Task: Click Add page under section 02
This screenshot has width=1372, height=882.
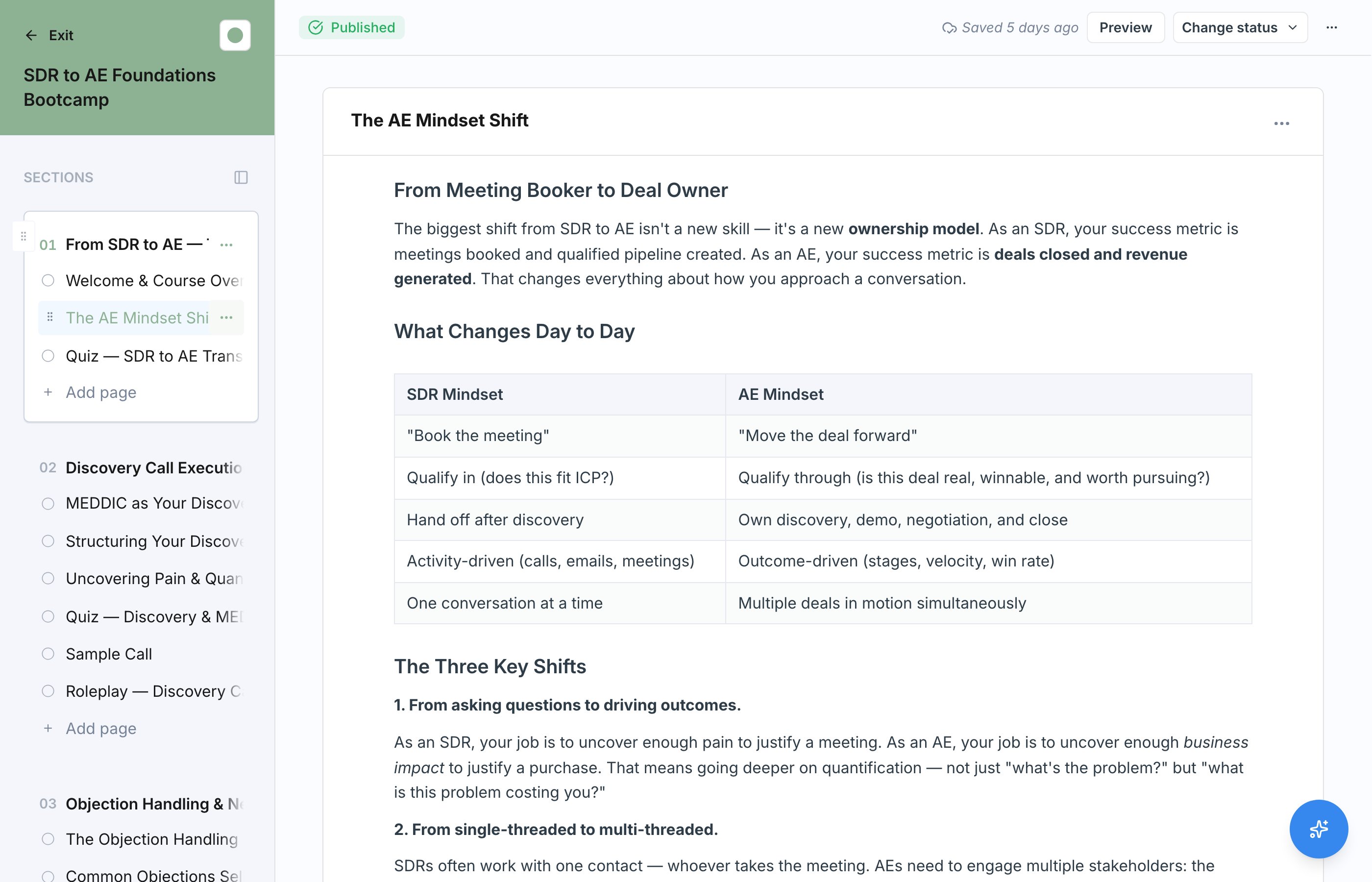Action: tap(101, 729)
